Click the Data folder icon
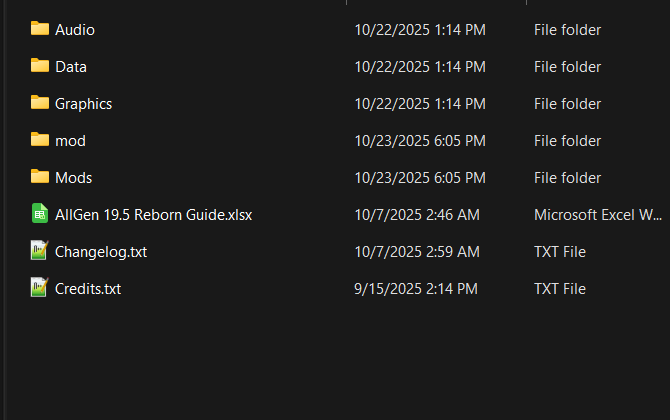 coord(40,66)
